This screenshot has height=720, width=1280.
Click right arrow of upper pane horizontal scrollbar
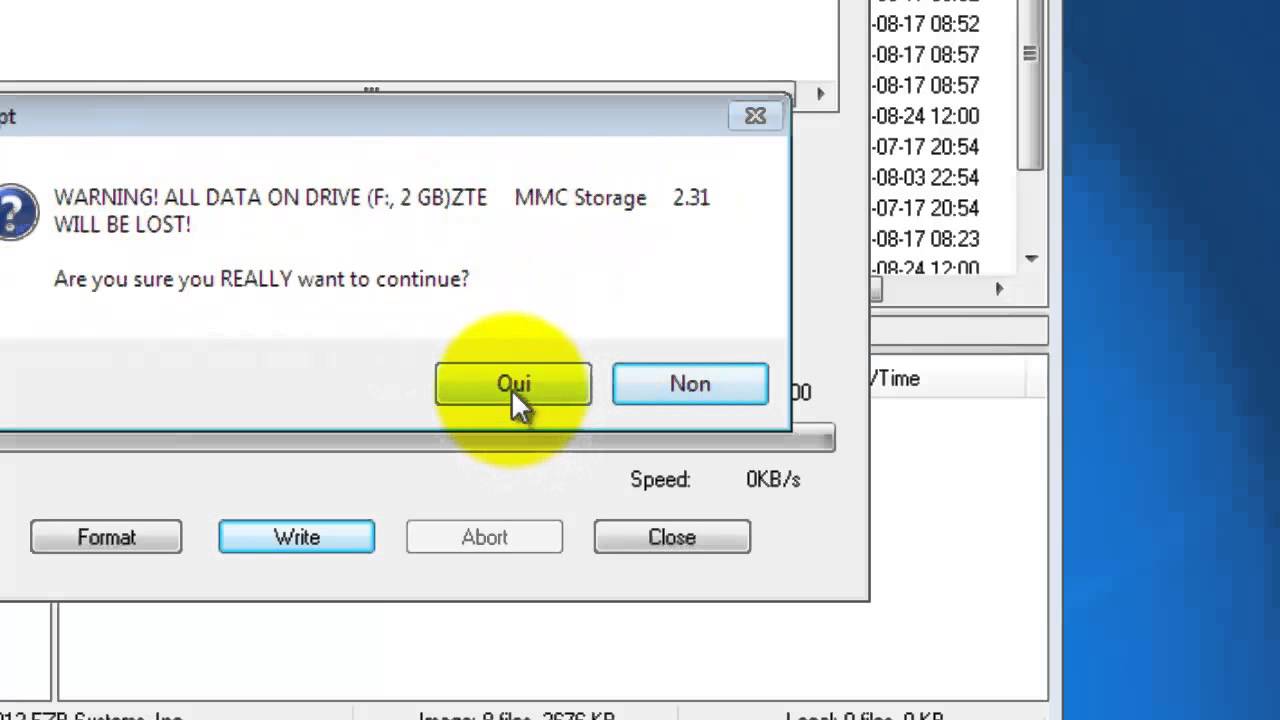click(820, 94)
